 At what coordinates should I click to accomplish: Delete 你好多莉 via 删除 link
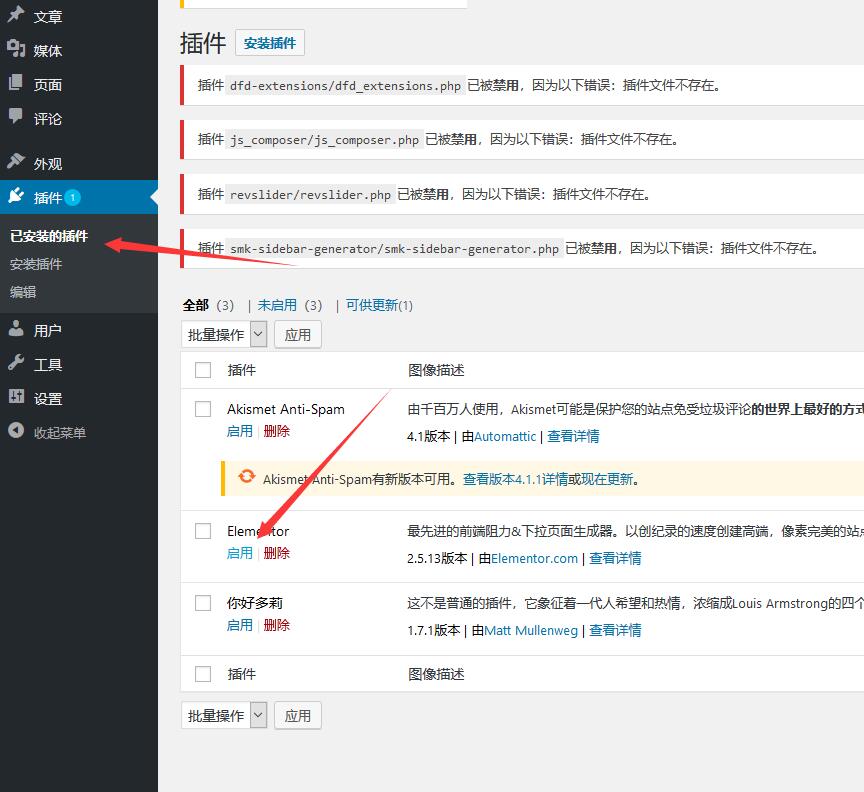(x=277, y=625)
